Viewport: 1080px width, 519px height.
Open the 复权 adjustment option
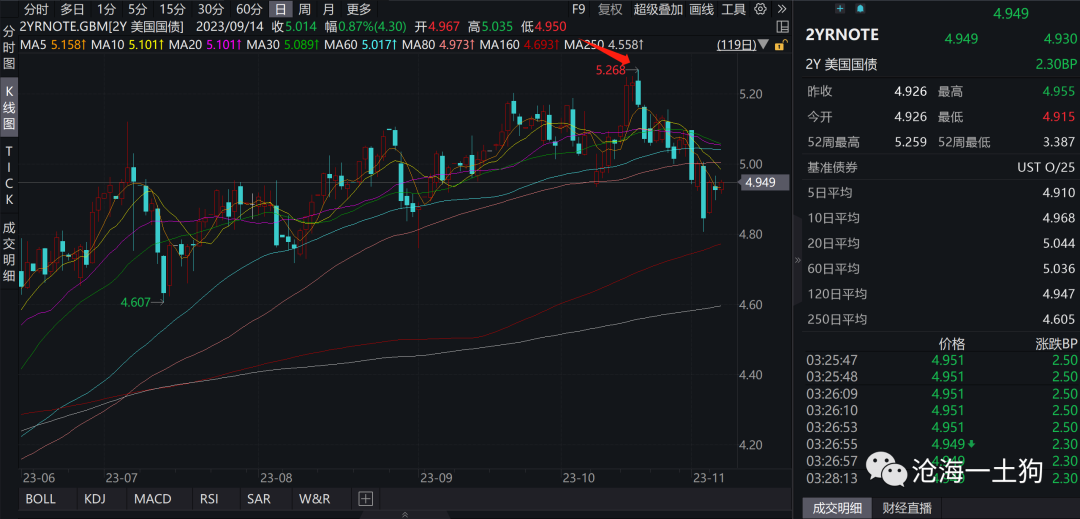610,9
